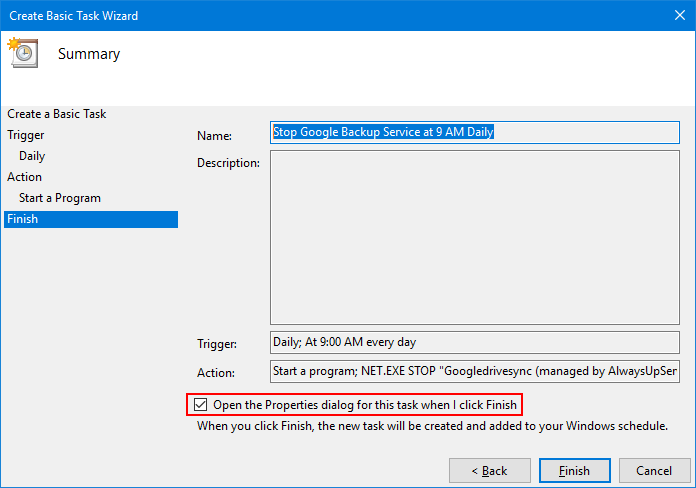Select the Create a Basic Task step

point(57,114)
